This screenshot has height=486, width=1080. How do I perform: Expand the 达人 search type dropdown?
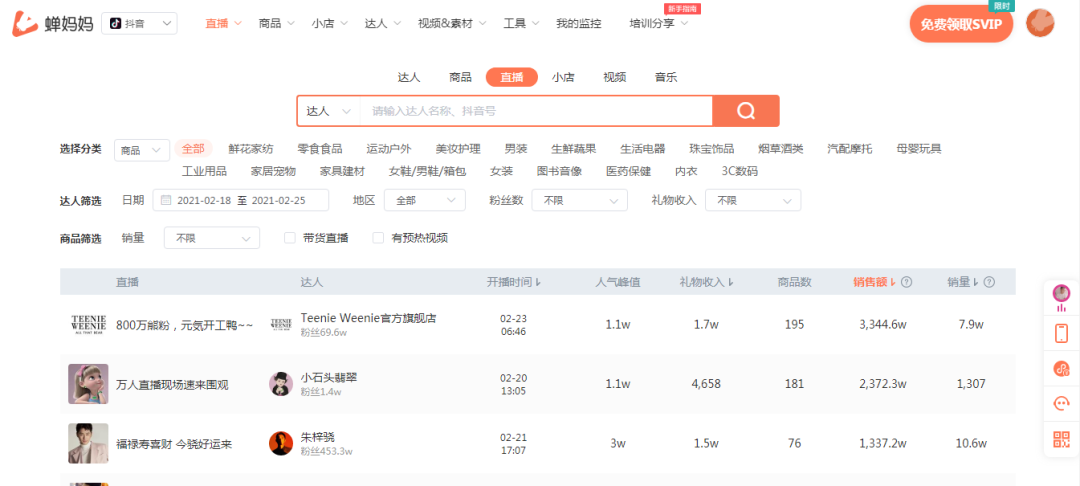(329, 111)
